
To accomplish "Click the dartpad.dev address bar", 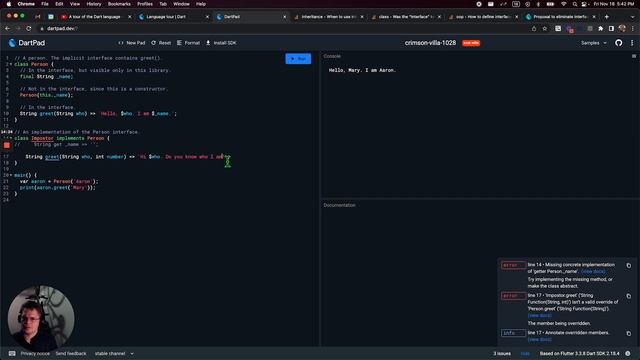I will coord(282,29).
